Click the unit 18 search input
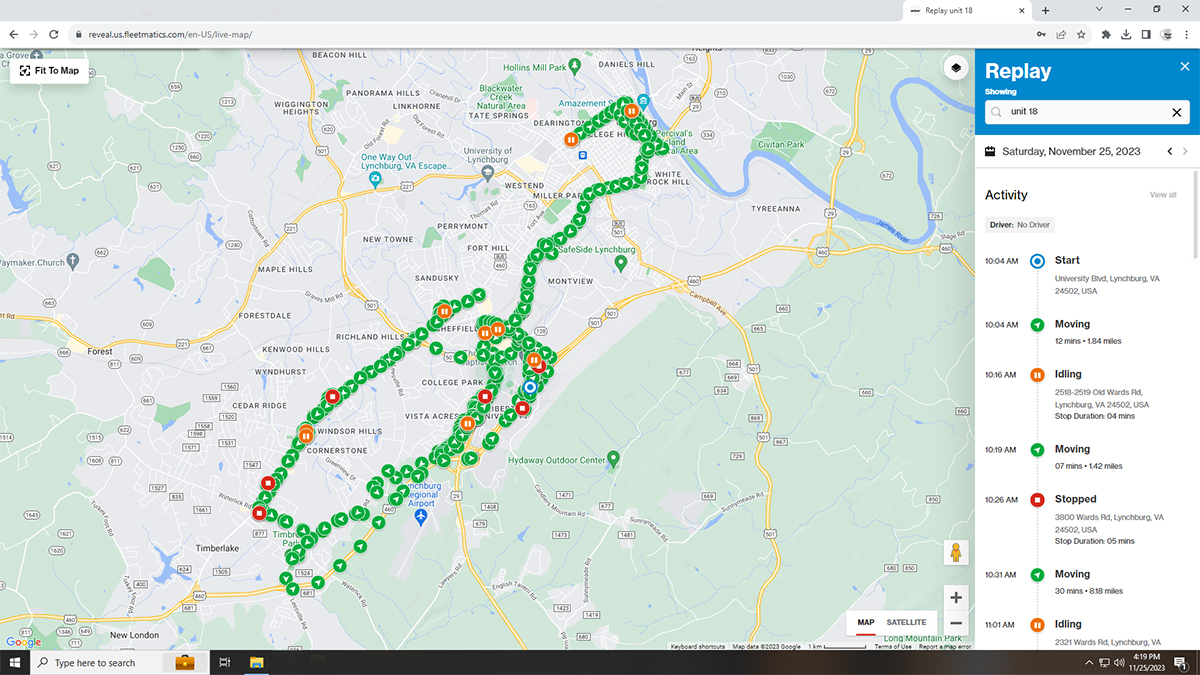Screen dimensions: 1200x675 pyautogui.click(x=1085, y=112)
